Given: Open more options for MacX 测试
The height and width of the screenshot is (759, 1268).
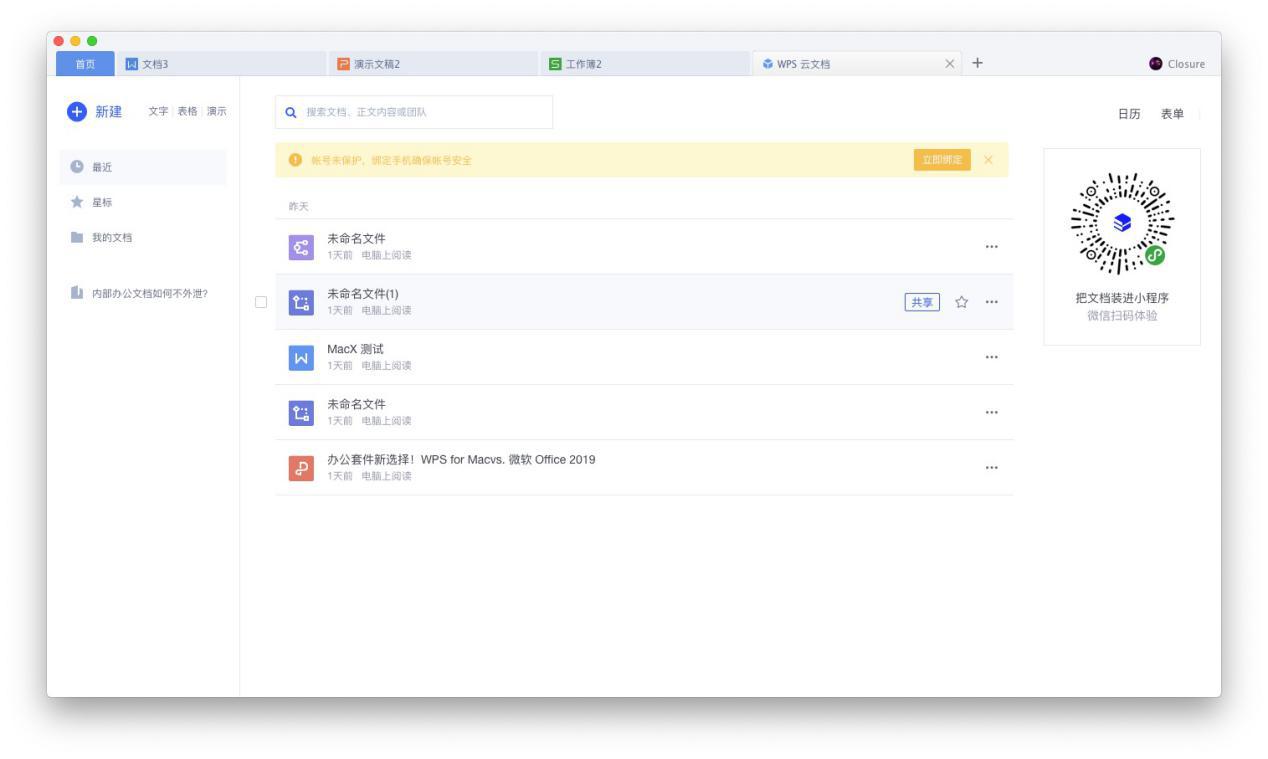Looking at the screenshot, I should (x=990, y=356).
